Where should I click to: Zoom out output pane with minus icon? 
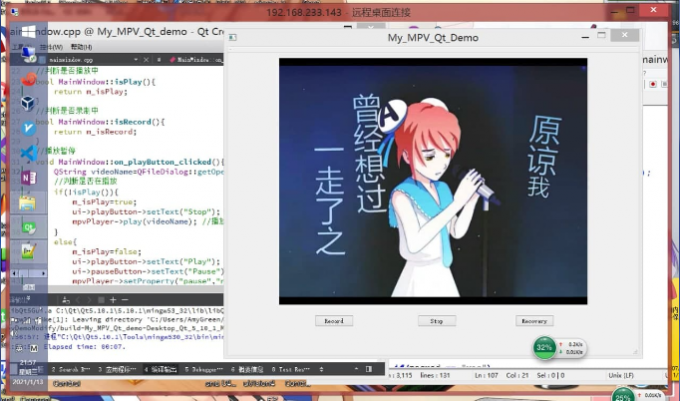click(125, 300)
